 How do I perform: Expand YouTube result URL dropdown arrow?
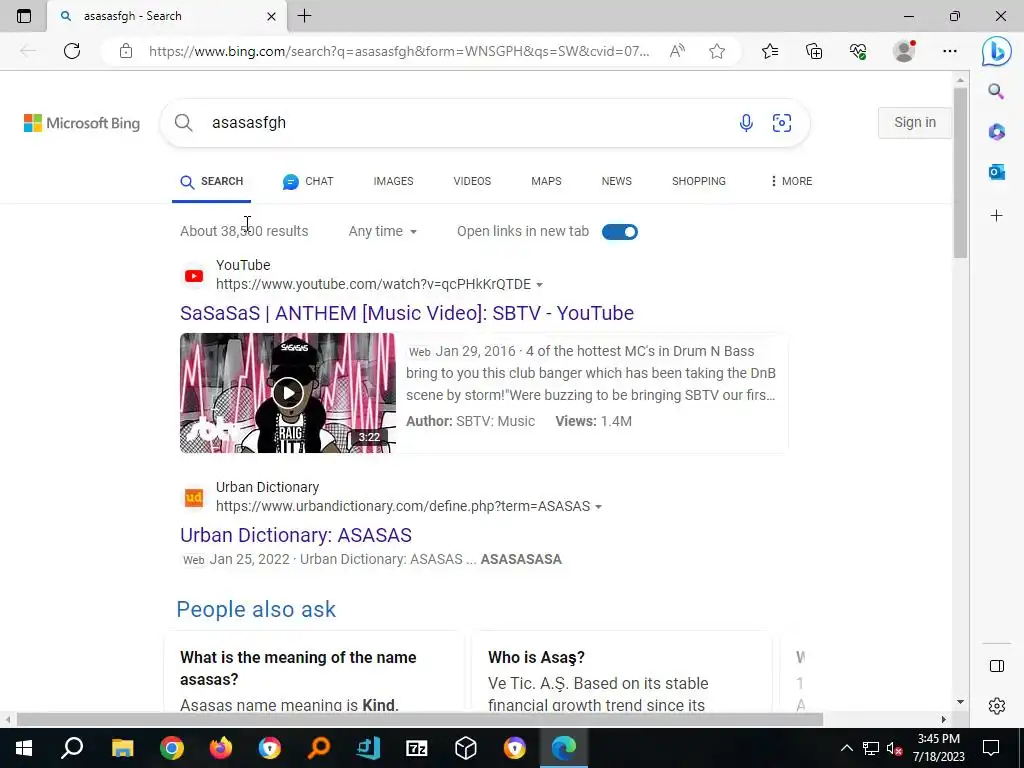pyautogui.click(x=539, y=285)
